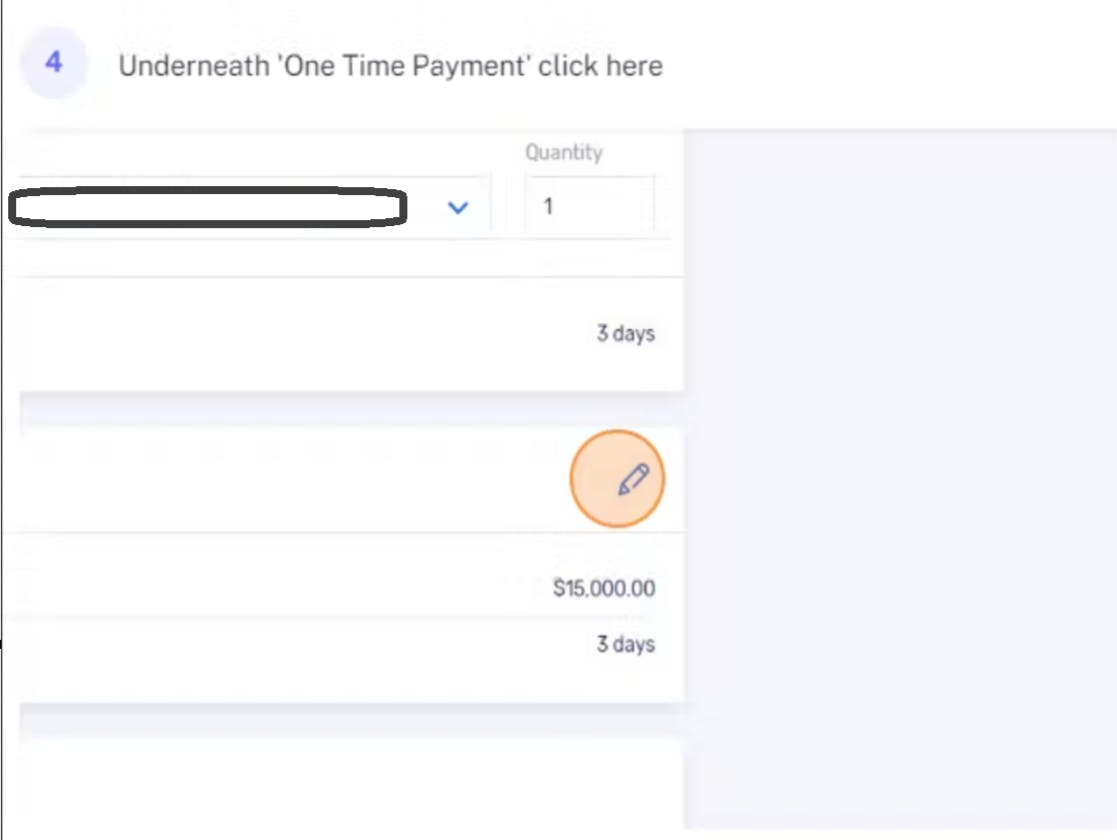This screenshot has width=1117, height=840.
Task: Click the step number 4 badge
Action: [x=53, y=63]
